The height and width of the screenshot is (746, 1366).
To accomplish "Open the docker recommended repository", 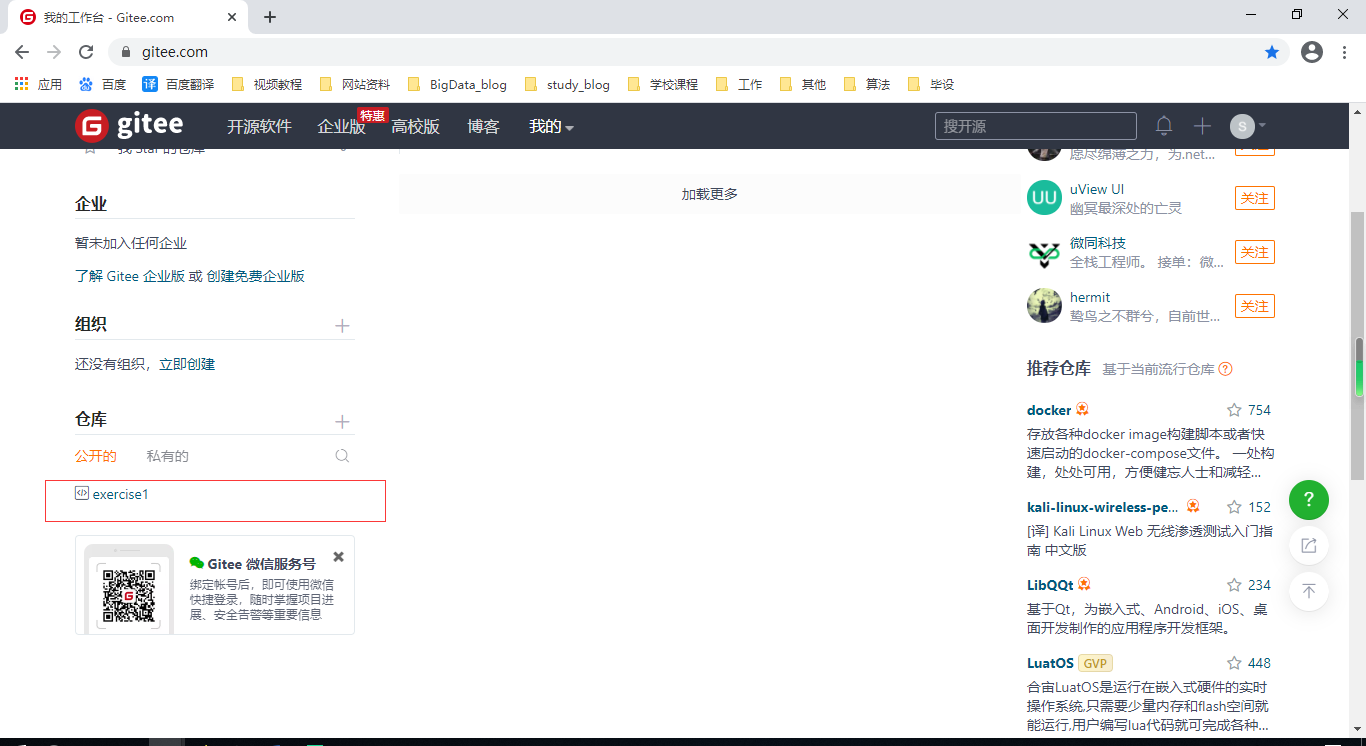I will point(1049,410).
